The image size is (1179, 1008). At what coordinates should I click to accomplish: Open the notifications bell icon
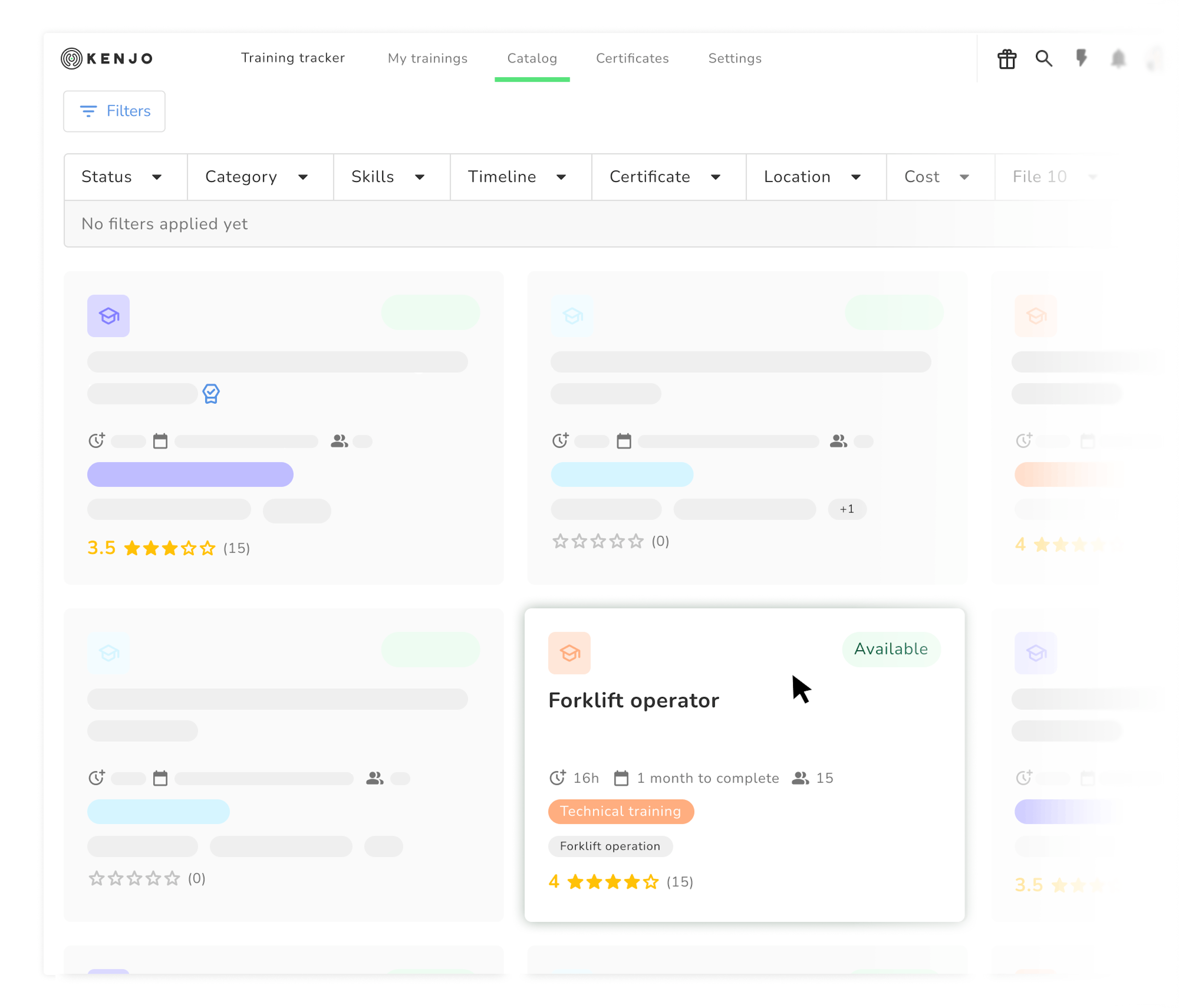1118,59
